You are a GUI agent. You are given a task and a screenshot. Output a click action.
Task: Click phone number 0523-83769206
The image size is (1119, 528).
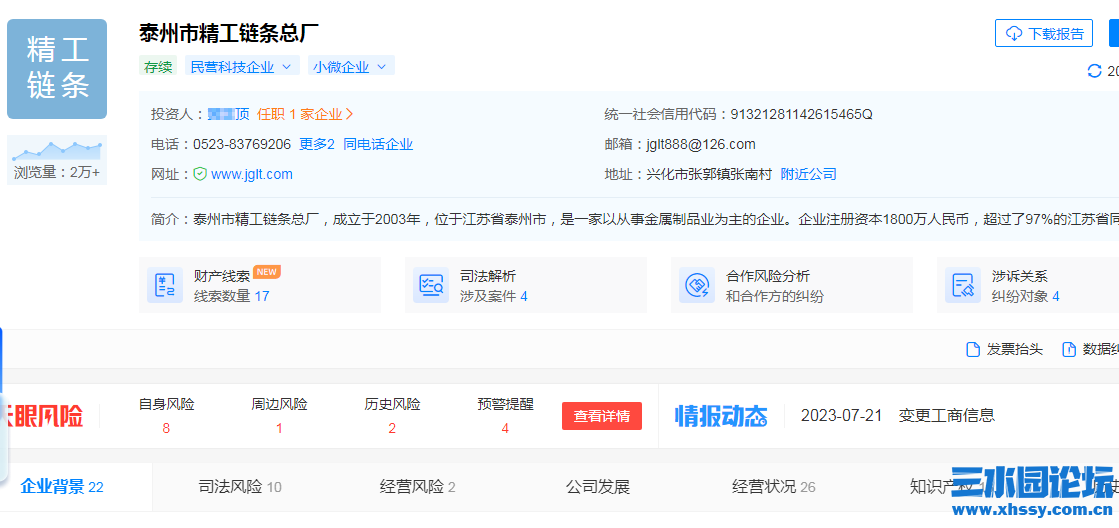(242, 144)
